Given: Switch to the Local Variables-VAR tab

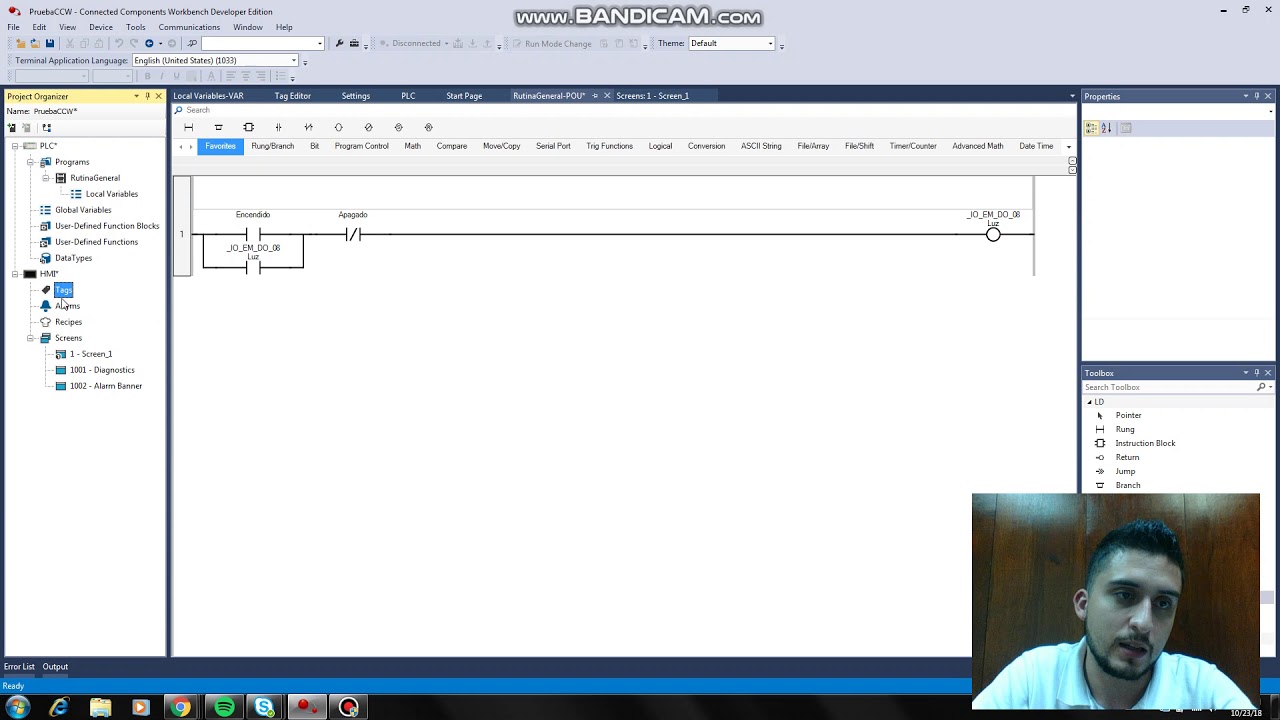Looking at the screenshot, I should coord(208,96).
